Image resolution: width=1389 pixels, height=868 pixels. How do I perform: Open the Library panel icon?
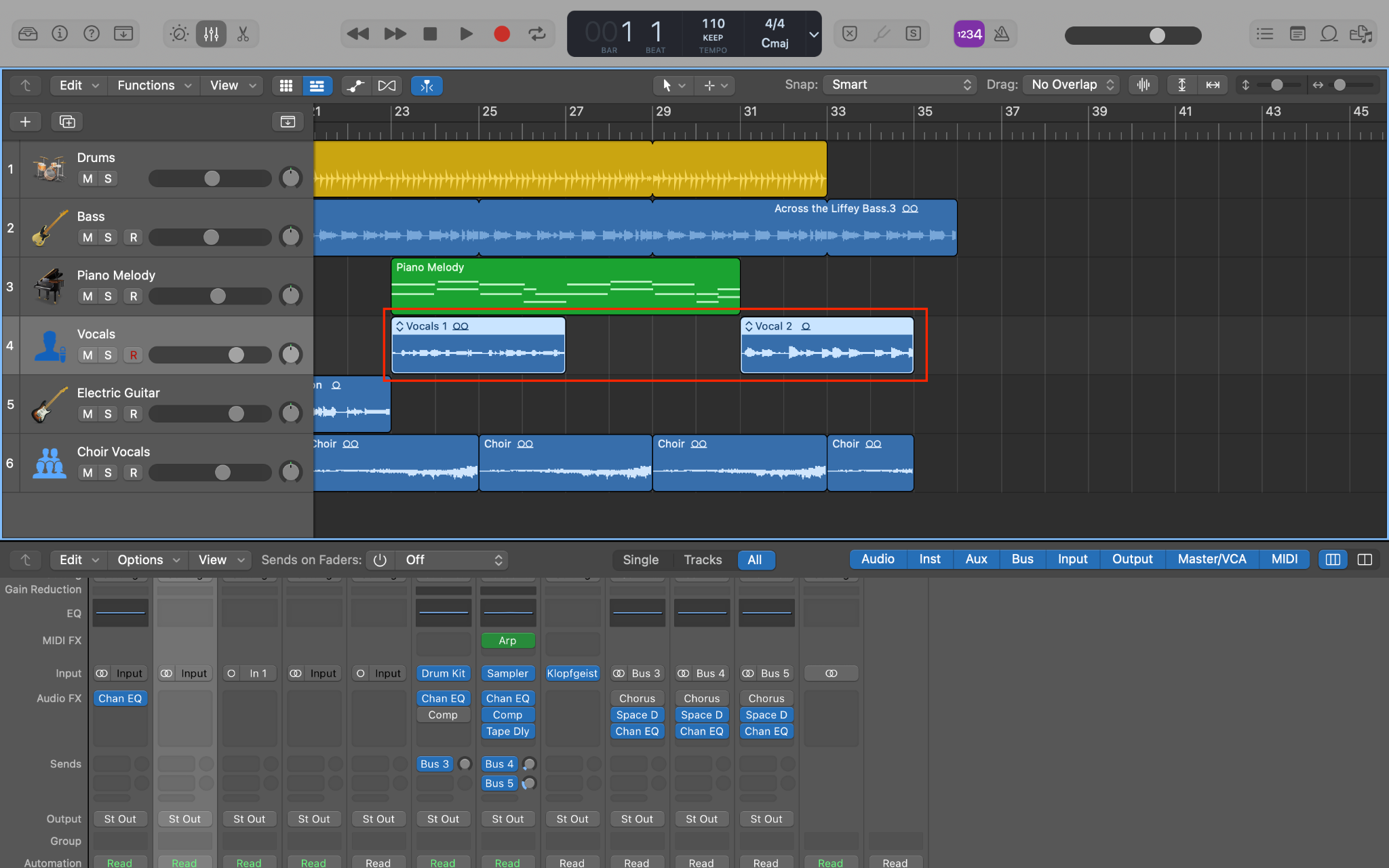pyautogui.click(x=28, y=33)
